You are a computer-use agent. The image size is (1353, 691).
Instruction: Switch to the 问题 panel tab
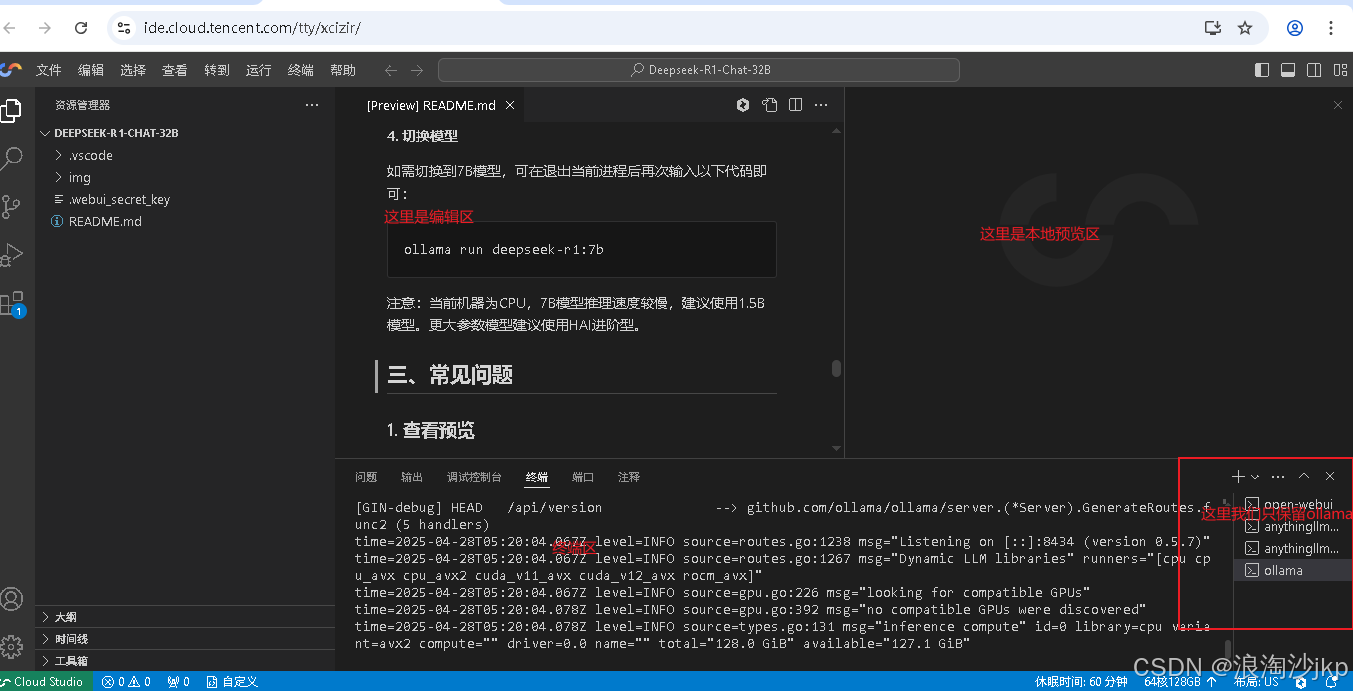(366, 477)
